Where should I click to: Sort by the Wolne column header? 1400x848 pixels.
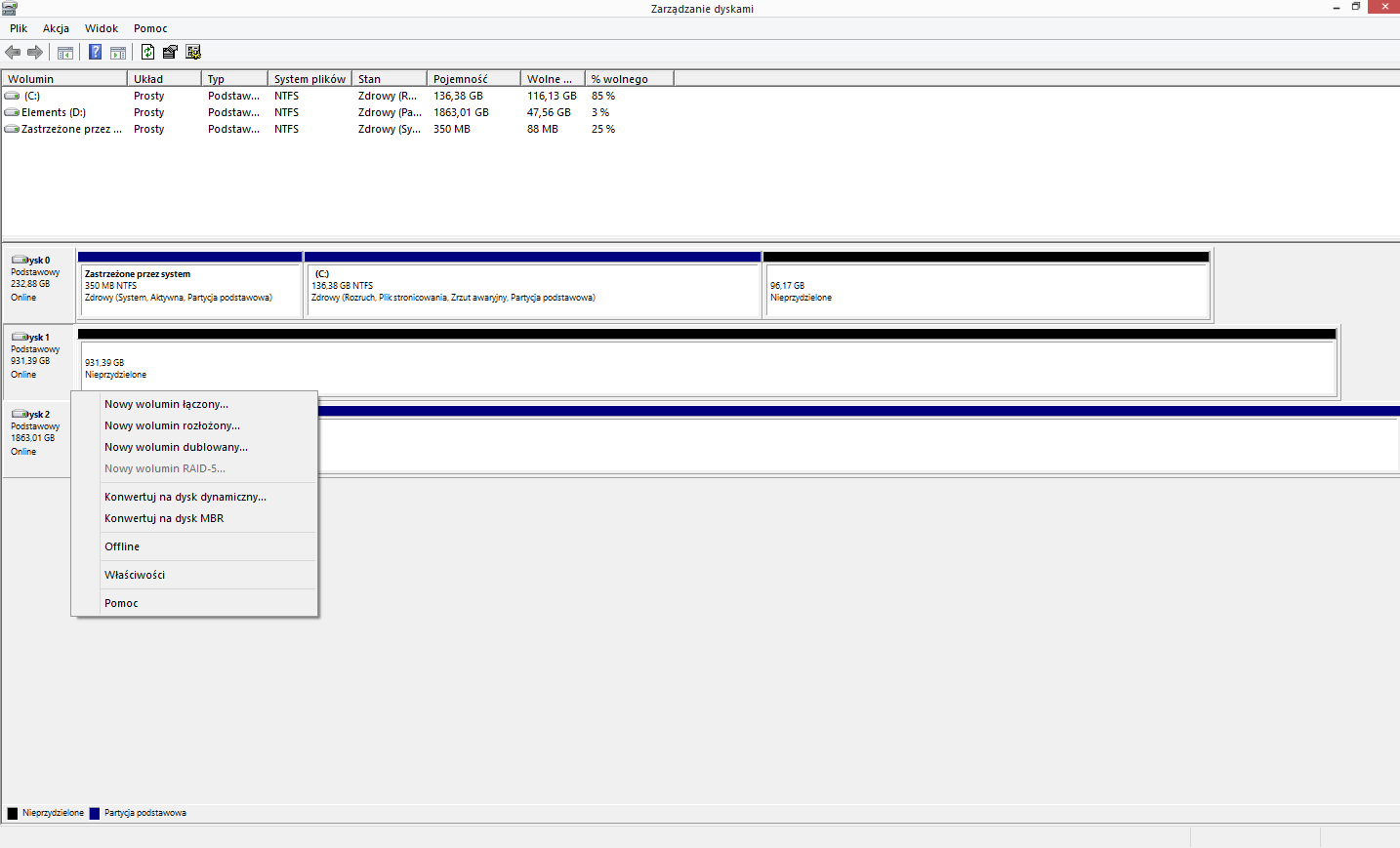553,79
